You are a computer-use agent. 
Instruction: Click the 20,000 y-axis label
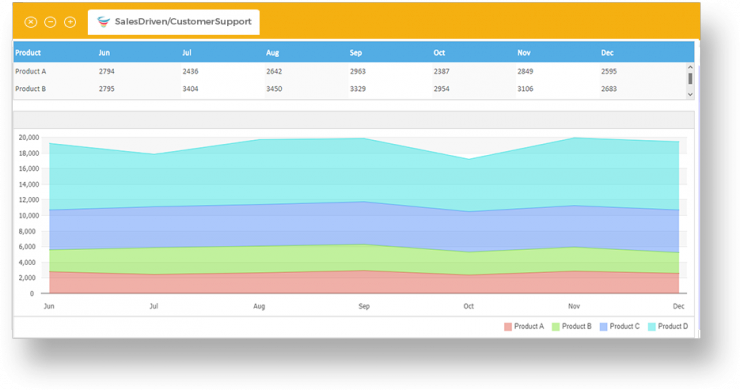coord(29,137)
